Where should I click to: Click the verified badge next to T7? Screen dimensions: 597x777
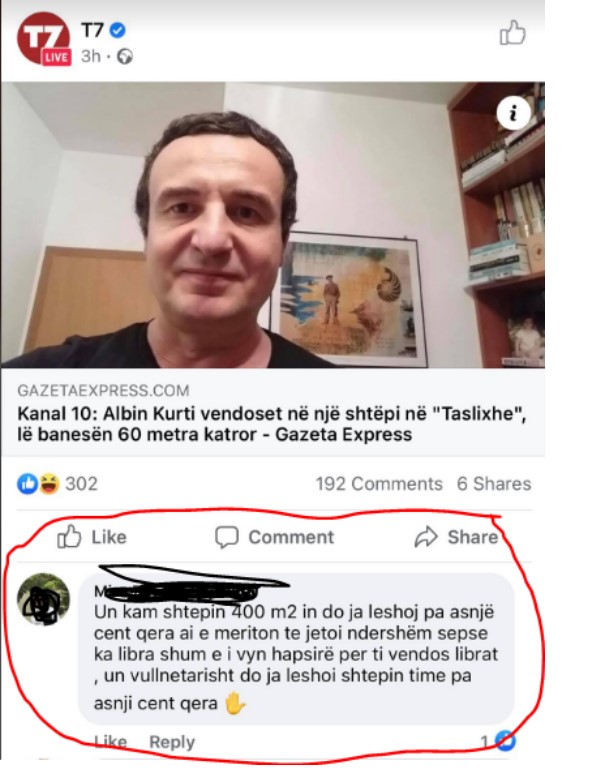pos(117,30)
